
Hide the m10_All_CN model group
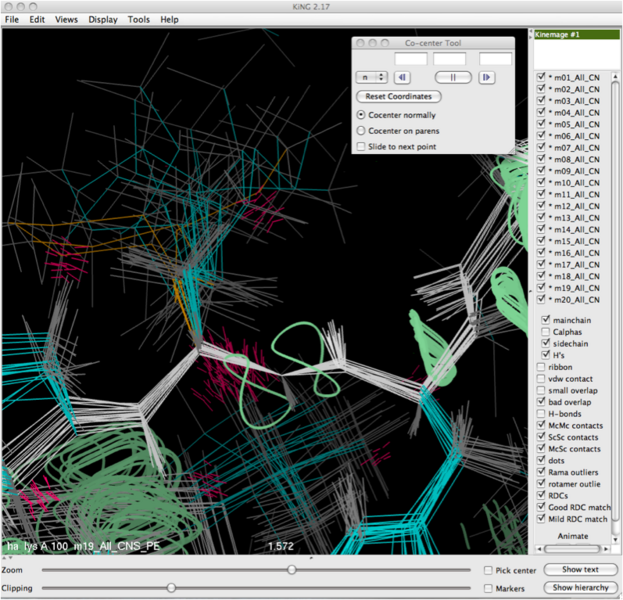(541, 183)
